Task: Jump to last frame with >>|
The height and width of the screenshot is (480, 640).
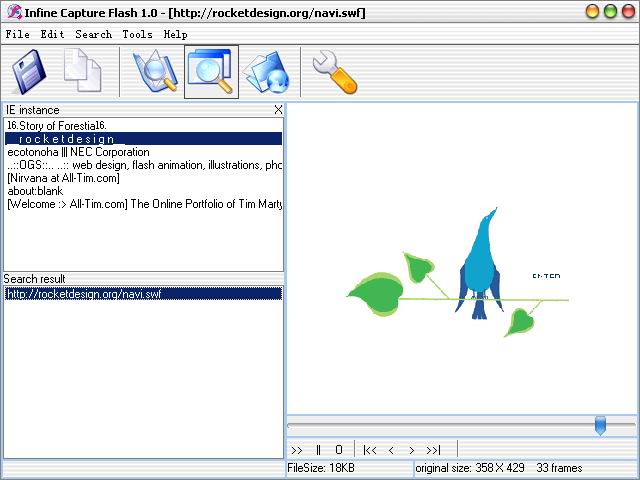Action: (433, 450)
